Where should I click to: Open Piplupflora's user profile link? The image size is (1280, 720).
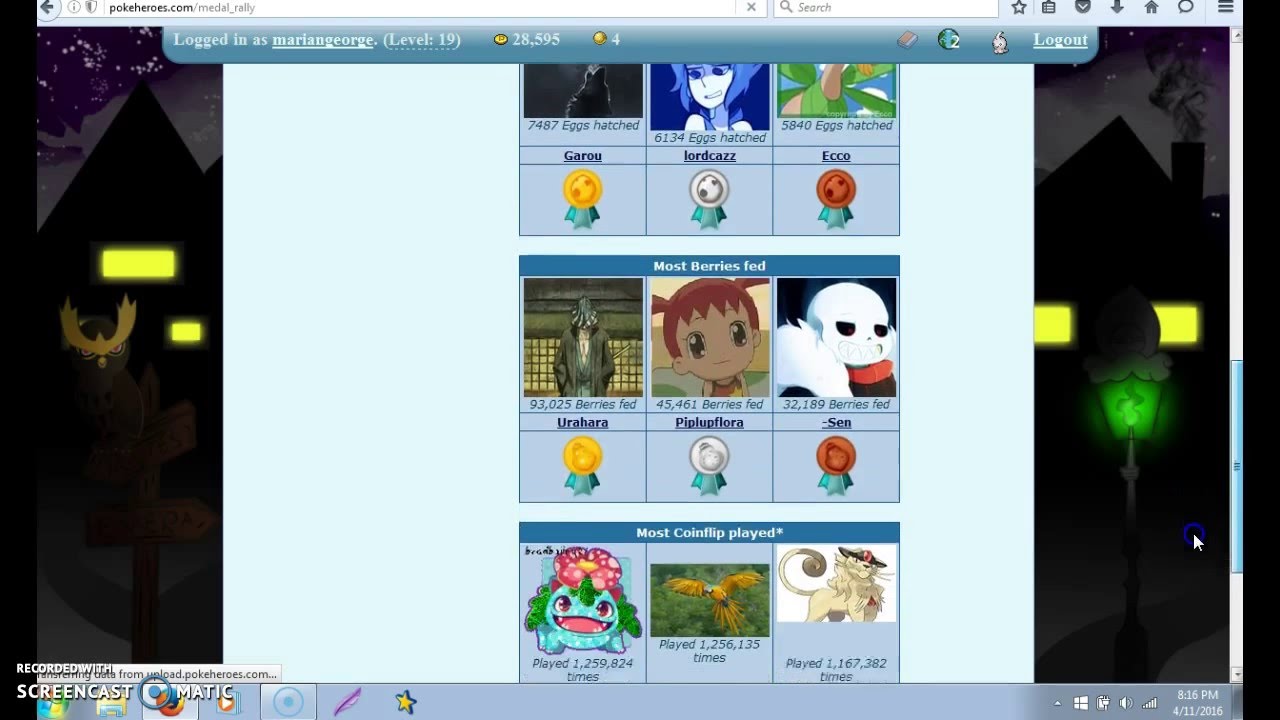pos(709,423)
